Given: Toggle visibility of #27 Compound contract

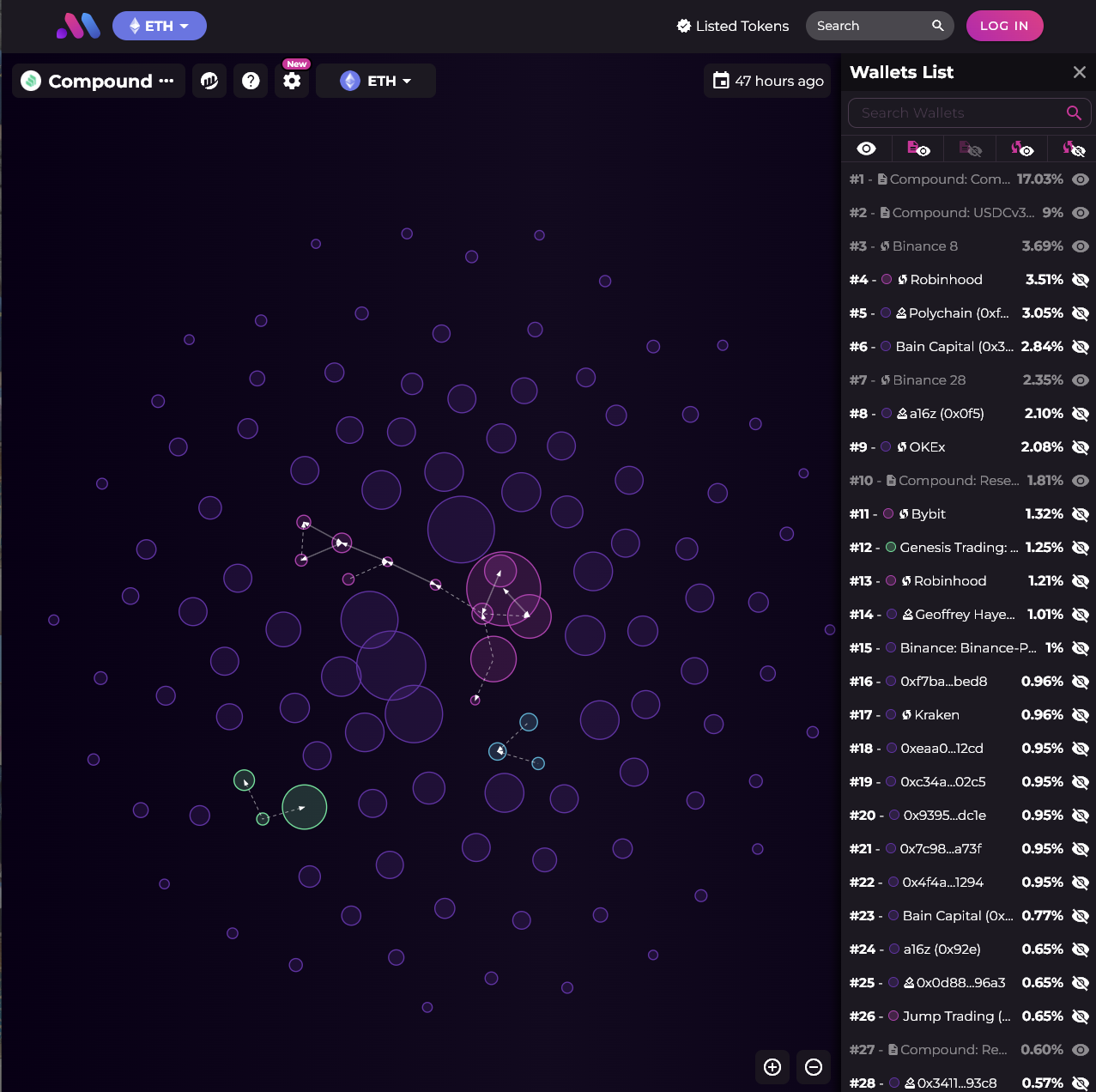Looking at the screenshot, I should pos(1081,1050).
